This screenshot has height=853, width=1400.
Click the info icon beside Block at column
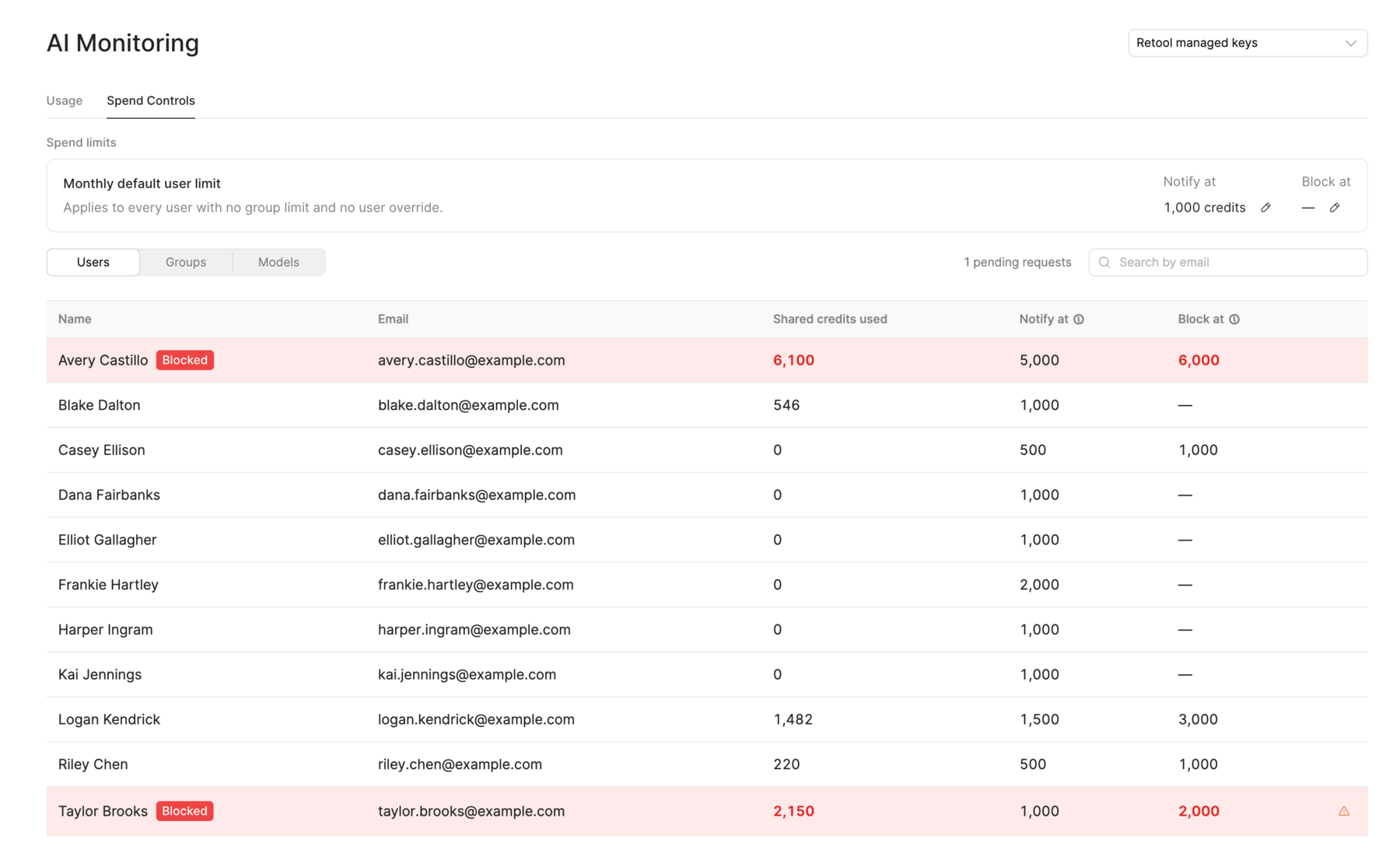[x=1234, y=319]
